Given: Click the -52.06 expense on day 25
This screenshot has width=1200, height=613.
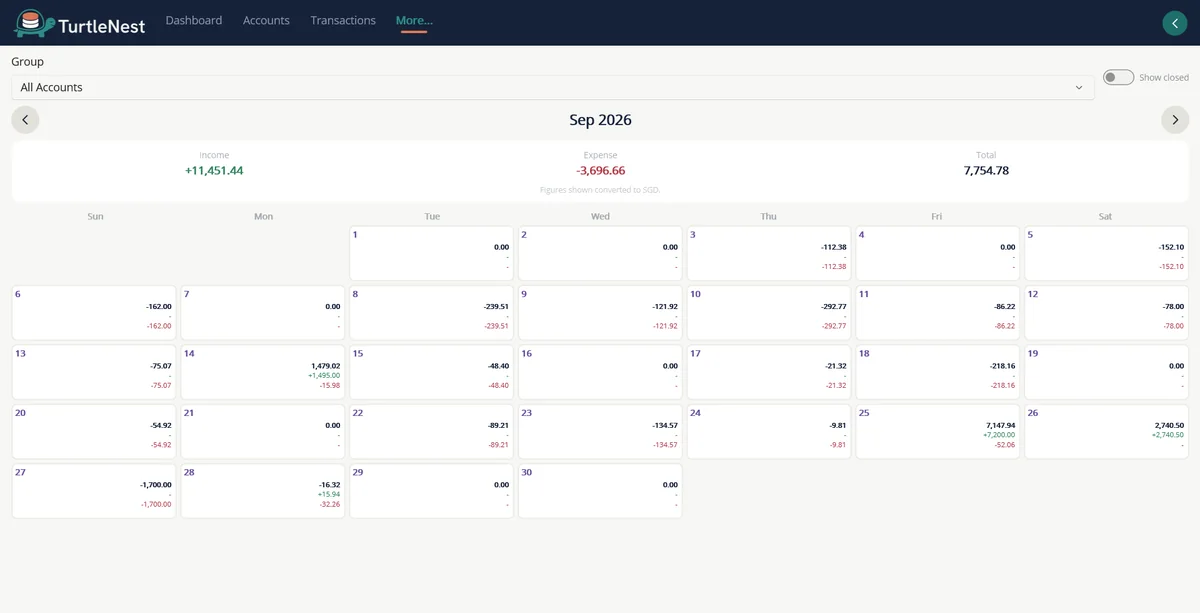Looking at the screenshot, I should [1004, 445].
